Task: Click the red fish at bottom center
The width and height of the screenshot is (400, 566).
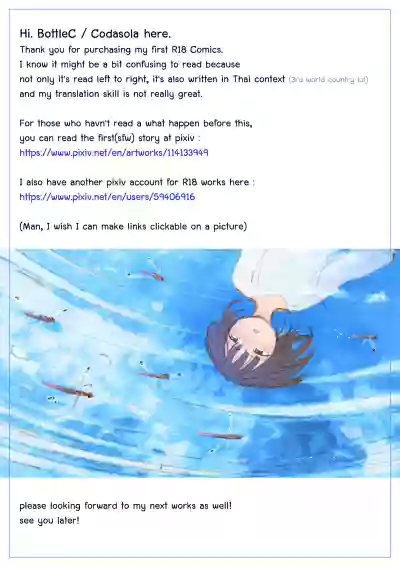Action: (220, 435)
